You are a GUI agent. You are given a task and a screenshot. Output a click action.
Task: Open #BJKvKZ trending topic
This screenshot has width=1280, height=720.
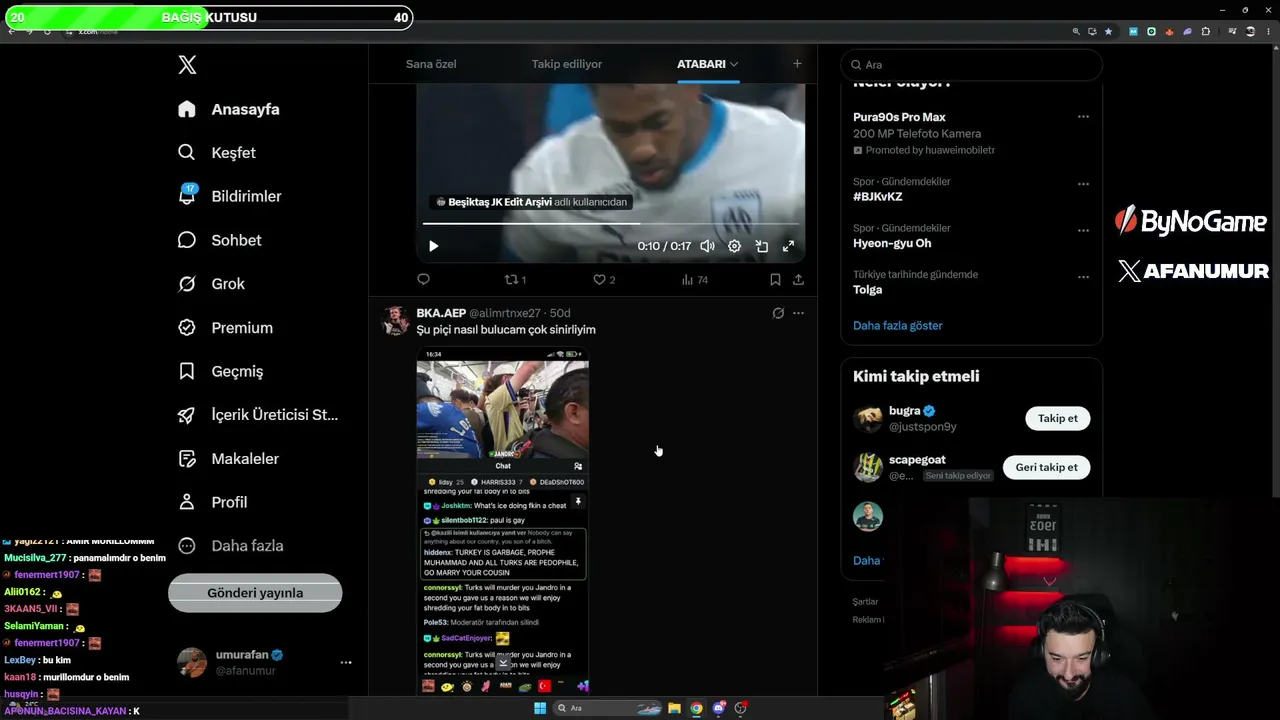[878, 197]
